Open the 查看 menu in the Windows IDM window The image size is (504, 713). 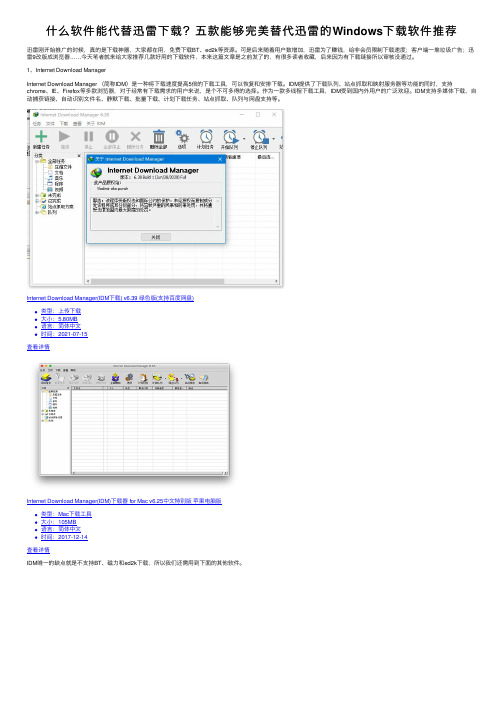(x=77, y=124)
